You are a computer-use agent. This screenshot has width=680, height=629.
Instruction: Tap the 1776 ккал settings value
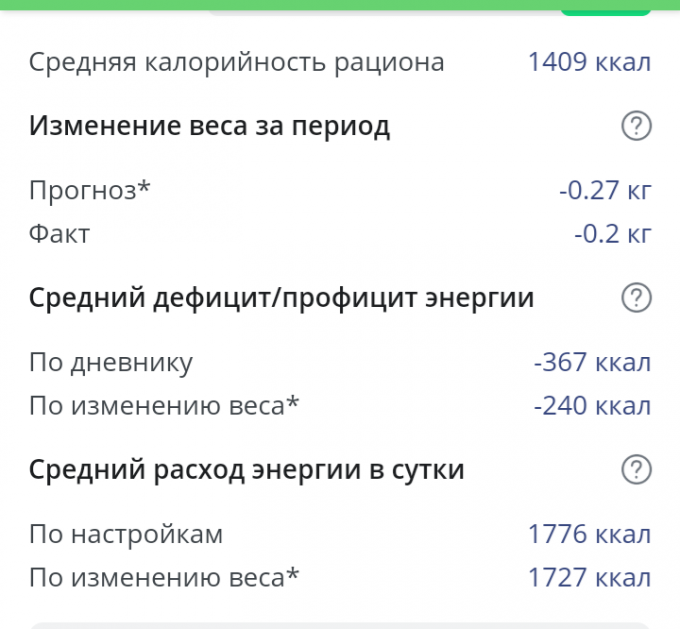coord(589,534)
